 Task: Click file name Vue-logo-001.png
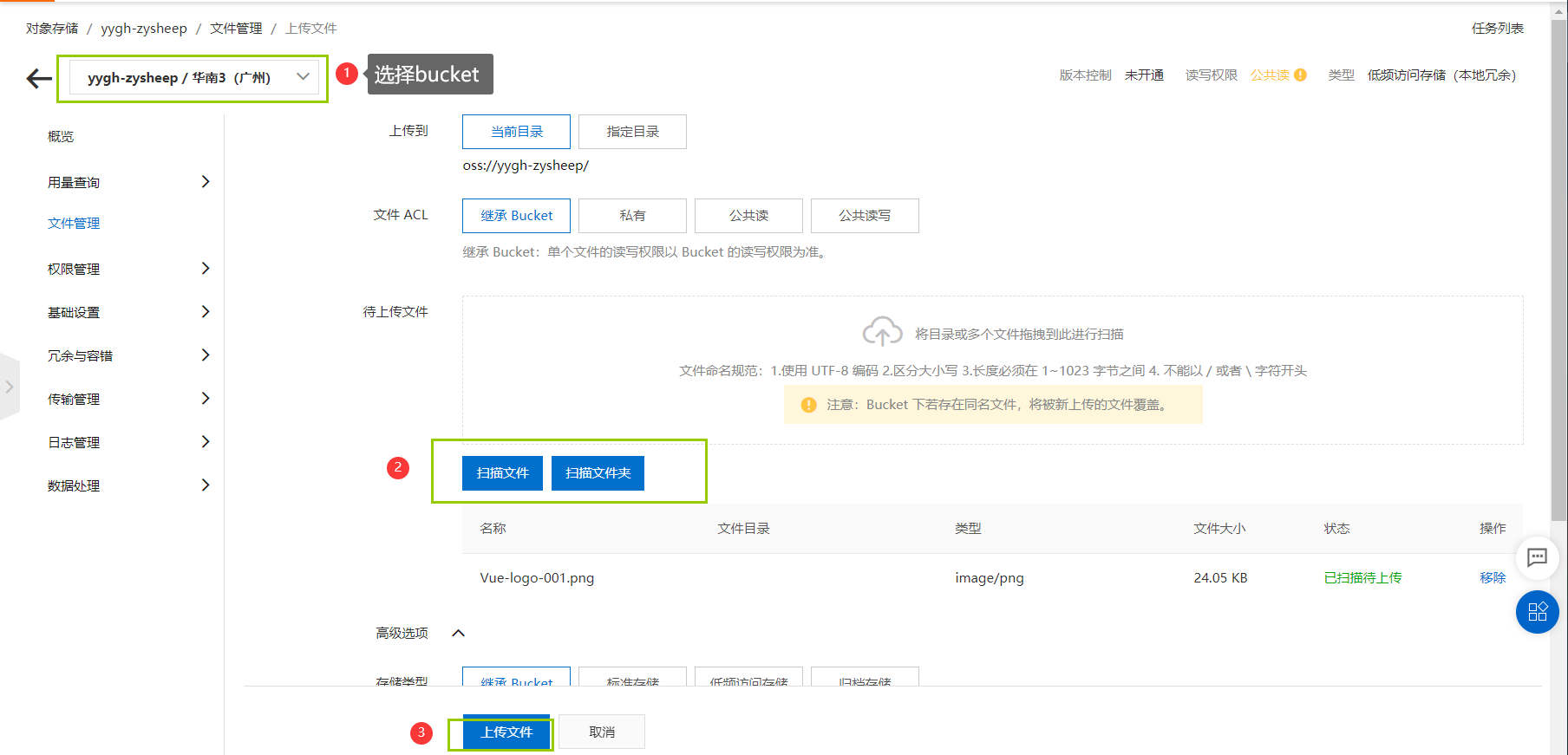(537, 578)
